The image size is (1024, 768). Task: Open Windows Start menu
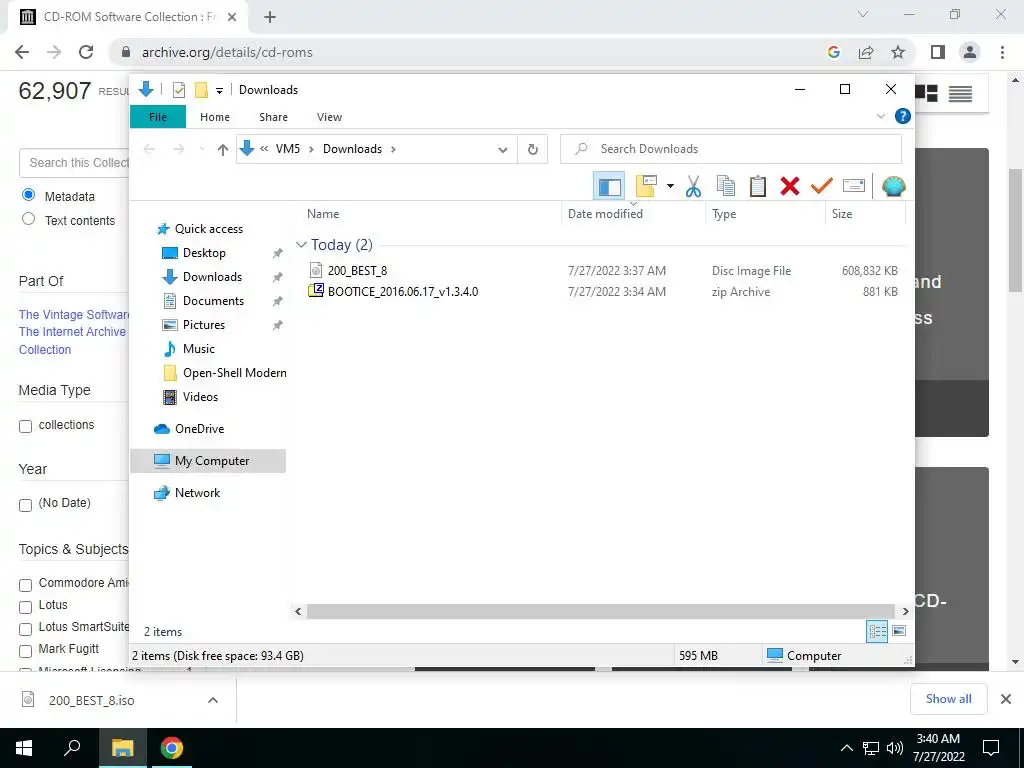(x=24, y=748)
